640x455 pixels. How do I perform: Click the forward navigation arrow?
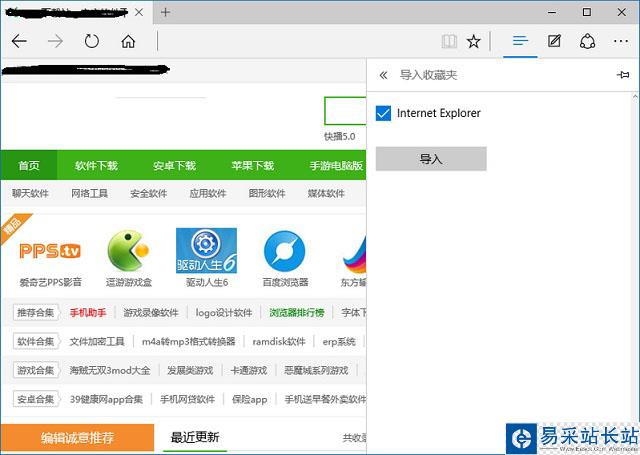(x=55, y=41)
